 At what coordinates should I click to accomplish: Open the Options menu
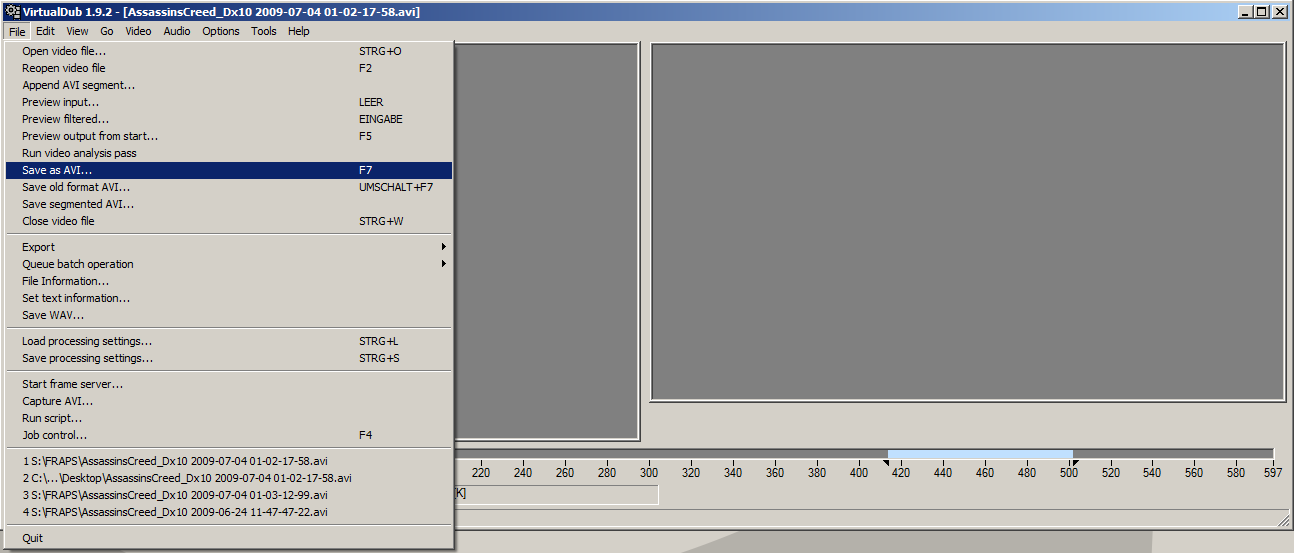(221, 31)
